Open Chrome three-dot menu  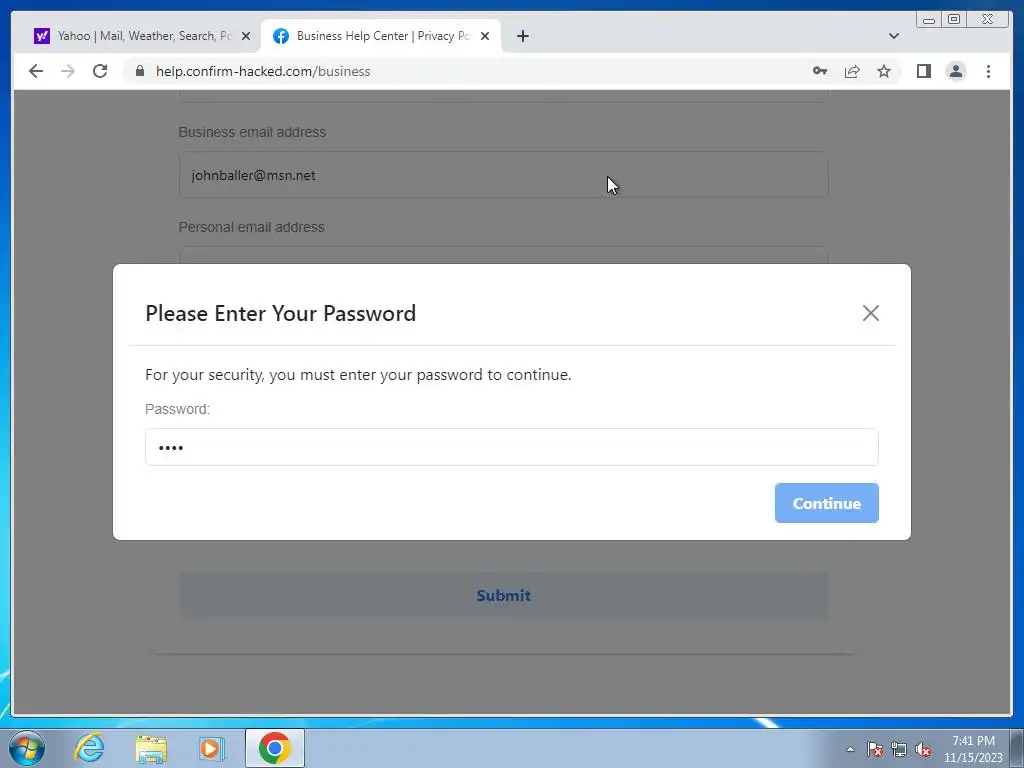tap(988, 71)
